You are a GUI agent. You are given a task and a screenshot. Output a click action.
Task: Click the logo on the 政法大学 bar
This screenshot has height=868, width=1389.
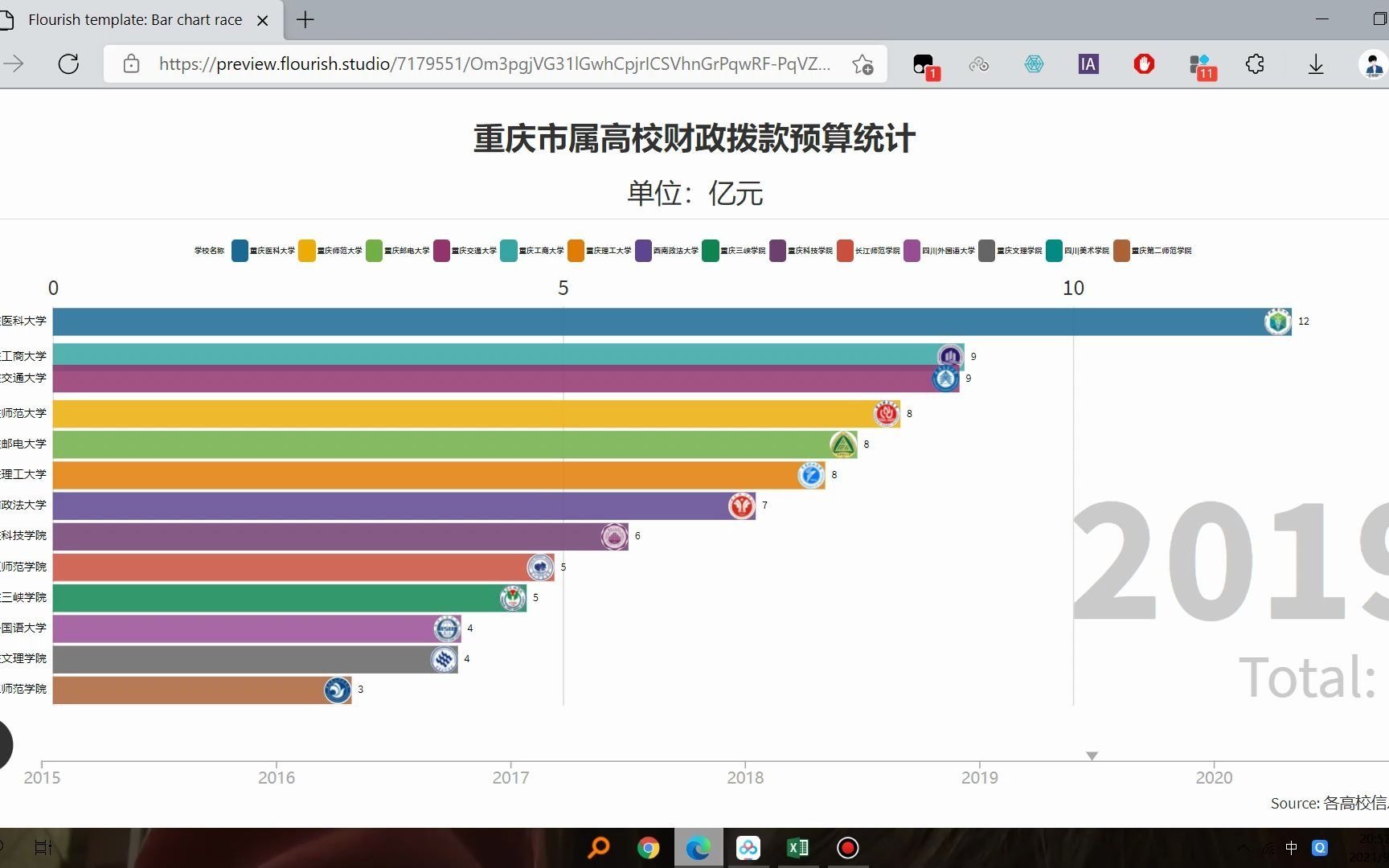(742, 506)
